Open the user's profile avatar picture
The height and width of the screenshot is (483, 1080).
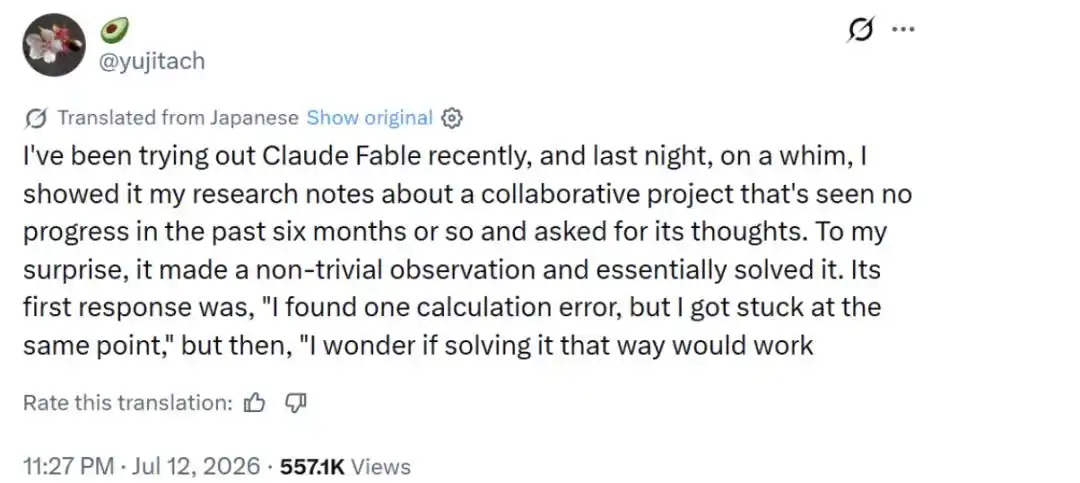coord(54,45)
